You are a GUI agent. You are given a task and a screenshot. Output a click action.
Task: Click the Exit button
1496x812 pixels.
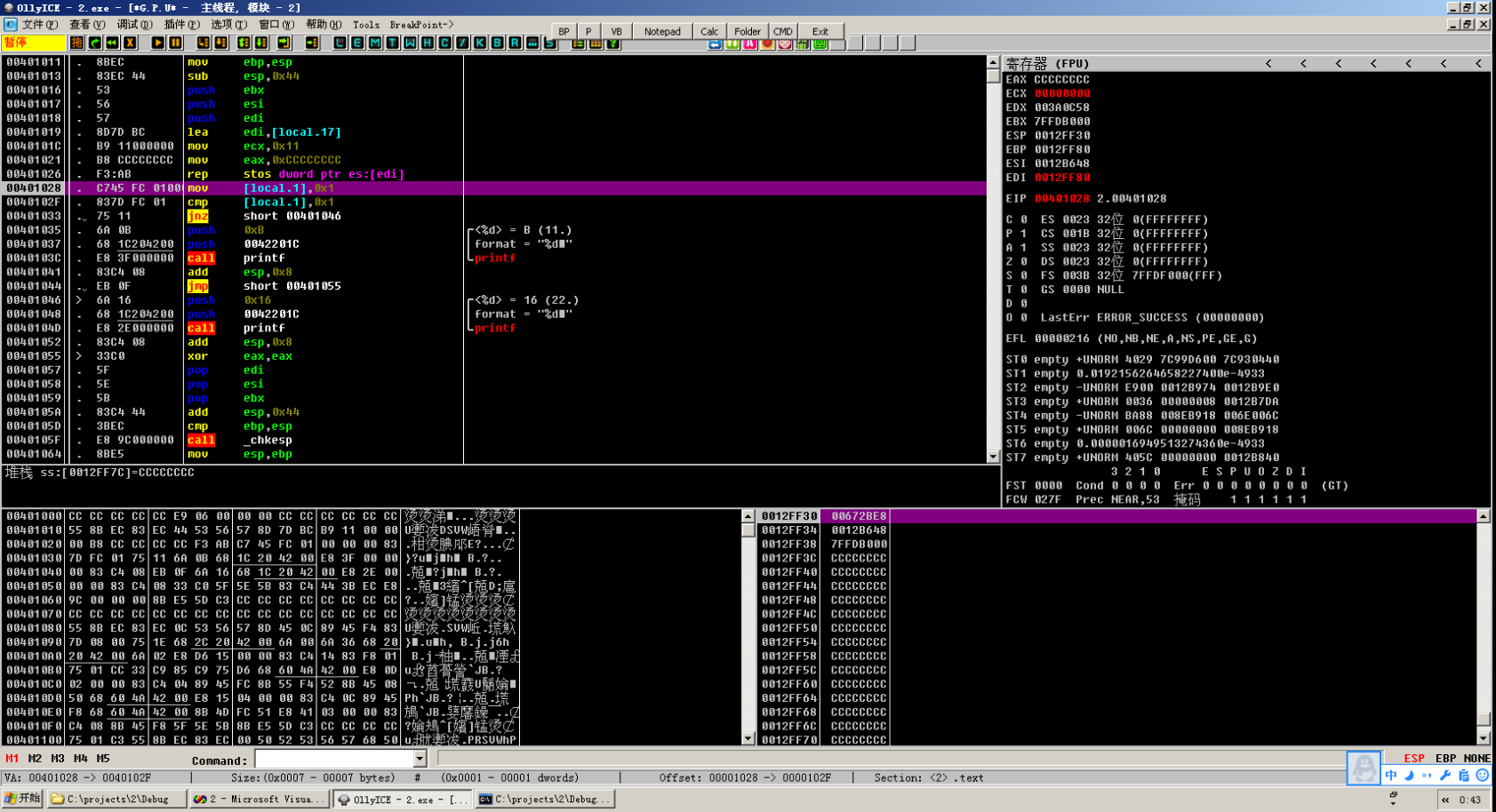pyautogui.click(x=820, y=31)
